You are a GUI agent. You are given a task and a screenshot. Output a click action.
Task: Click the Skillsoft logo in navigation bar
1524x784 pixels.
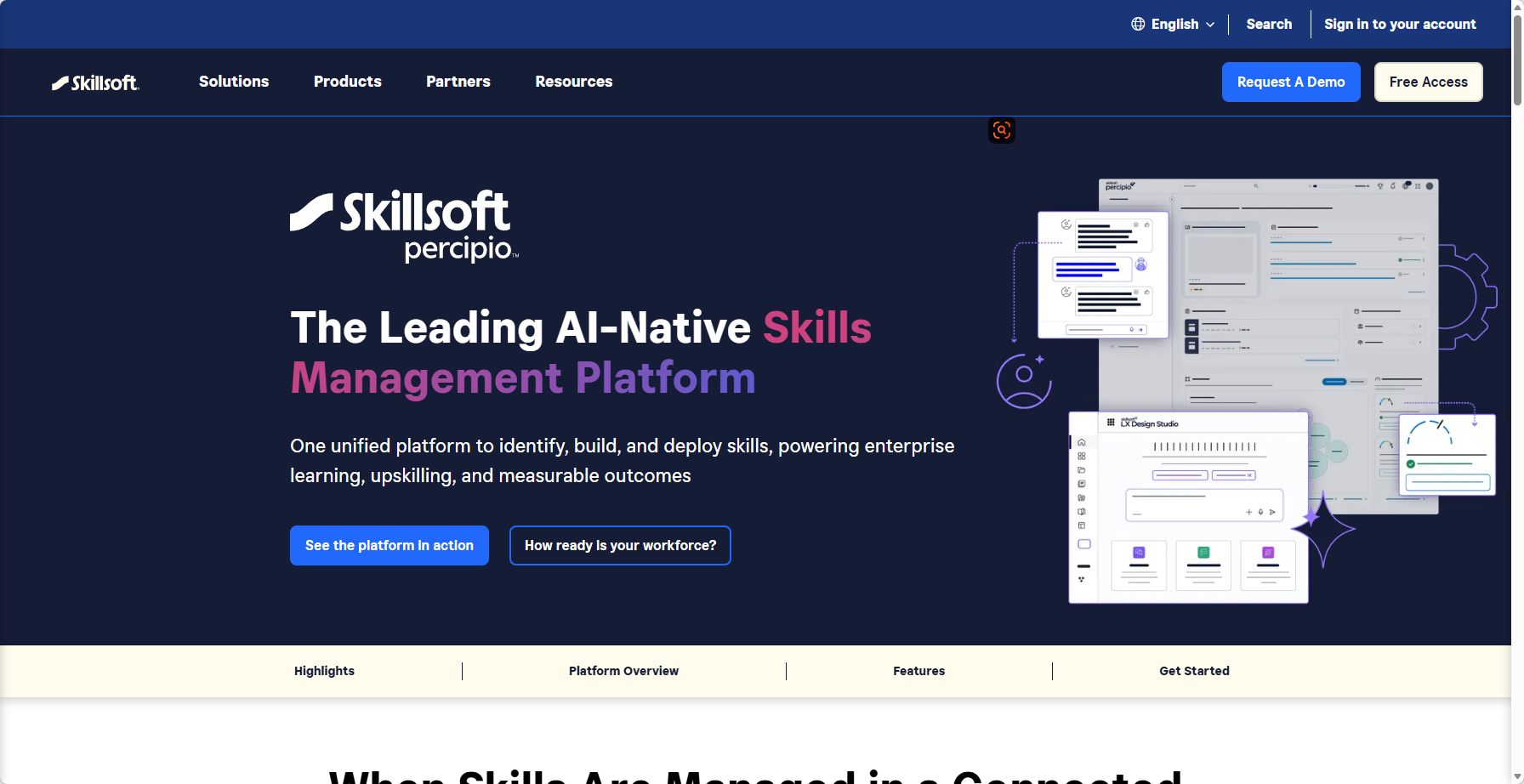tap(95, 82)
